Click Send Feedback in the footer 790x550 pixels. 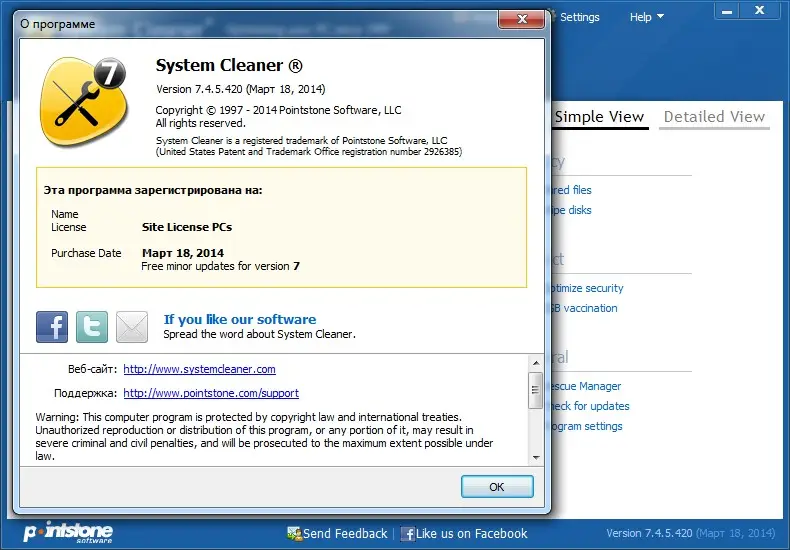pos(345,534)
